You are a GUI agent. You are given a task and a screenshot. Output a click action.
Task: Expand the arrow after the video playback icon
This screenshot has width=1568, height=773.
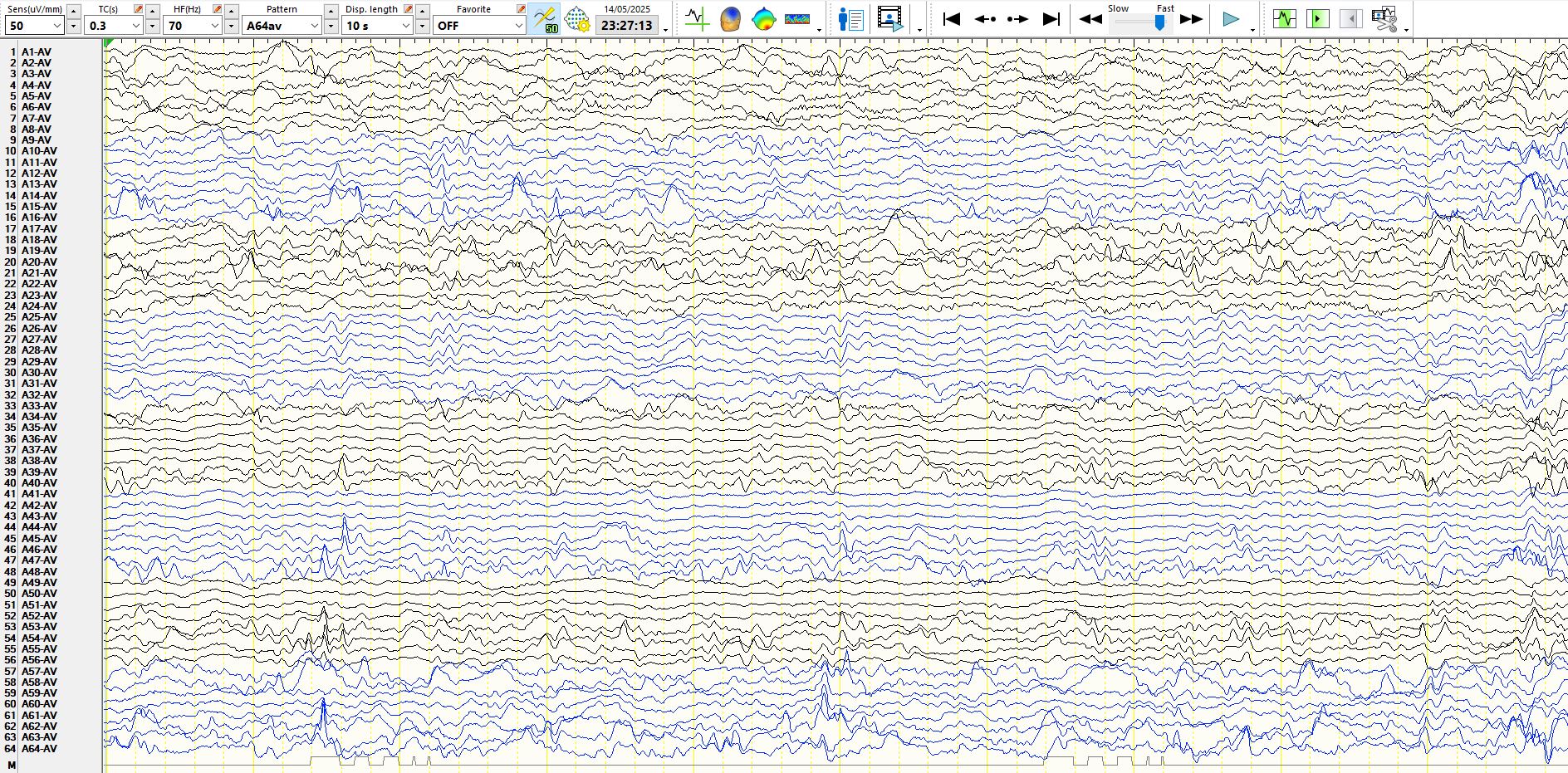919,30
